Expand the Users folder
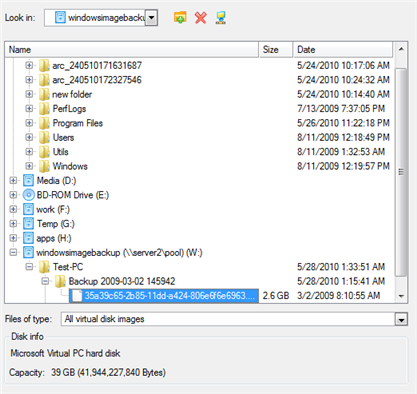Image resolution: width=417 pixels, height=394 pixels. [29, 137]
